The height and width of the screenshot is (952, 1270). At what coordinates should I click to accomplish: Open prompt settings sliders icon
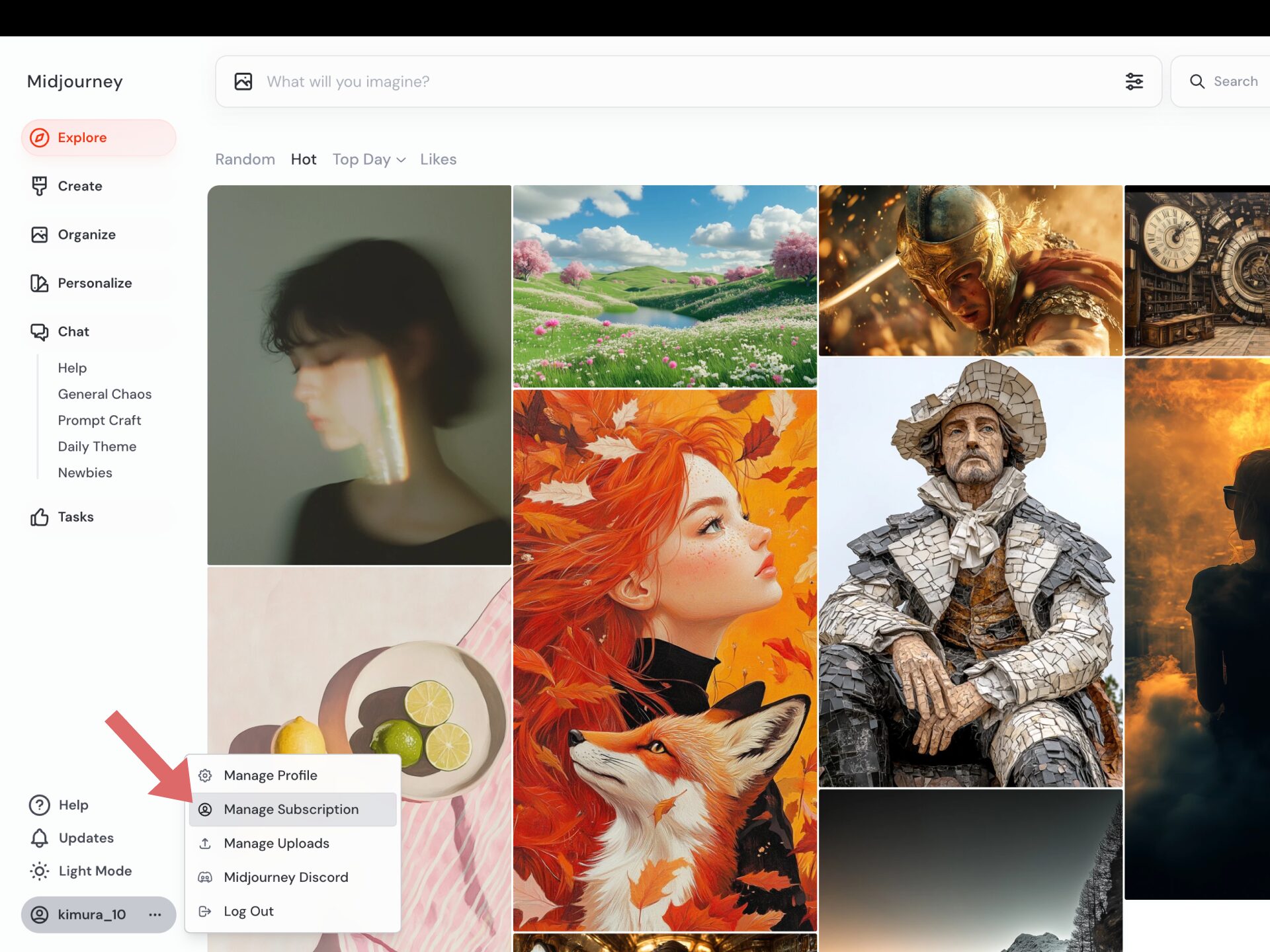[x=1134, y=81]
